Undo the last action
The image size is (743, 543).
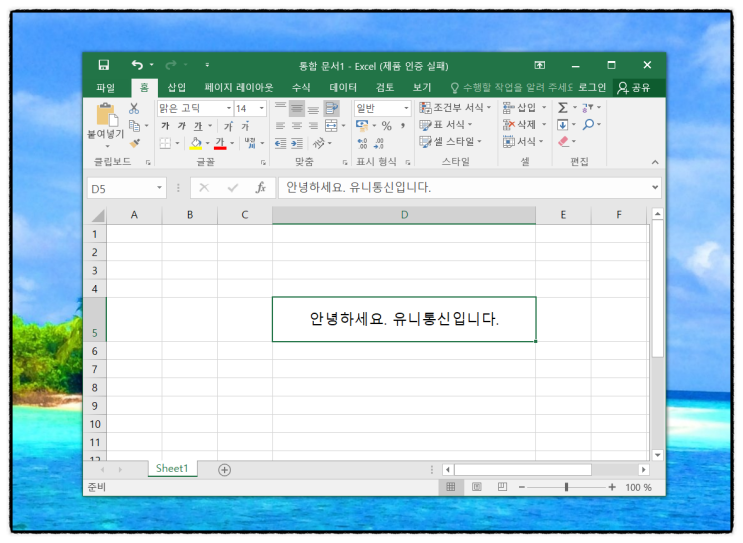click(x=137, y=65)
